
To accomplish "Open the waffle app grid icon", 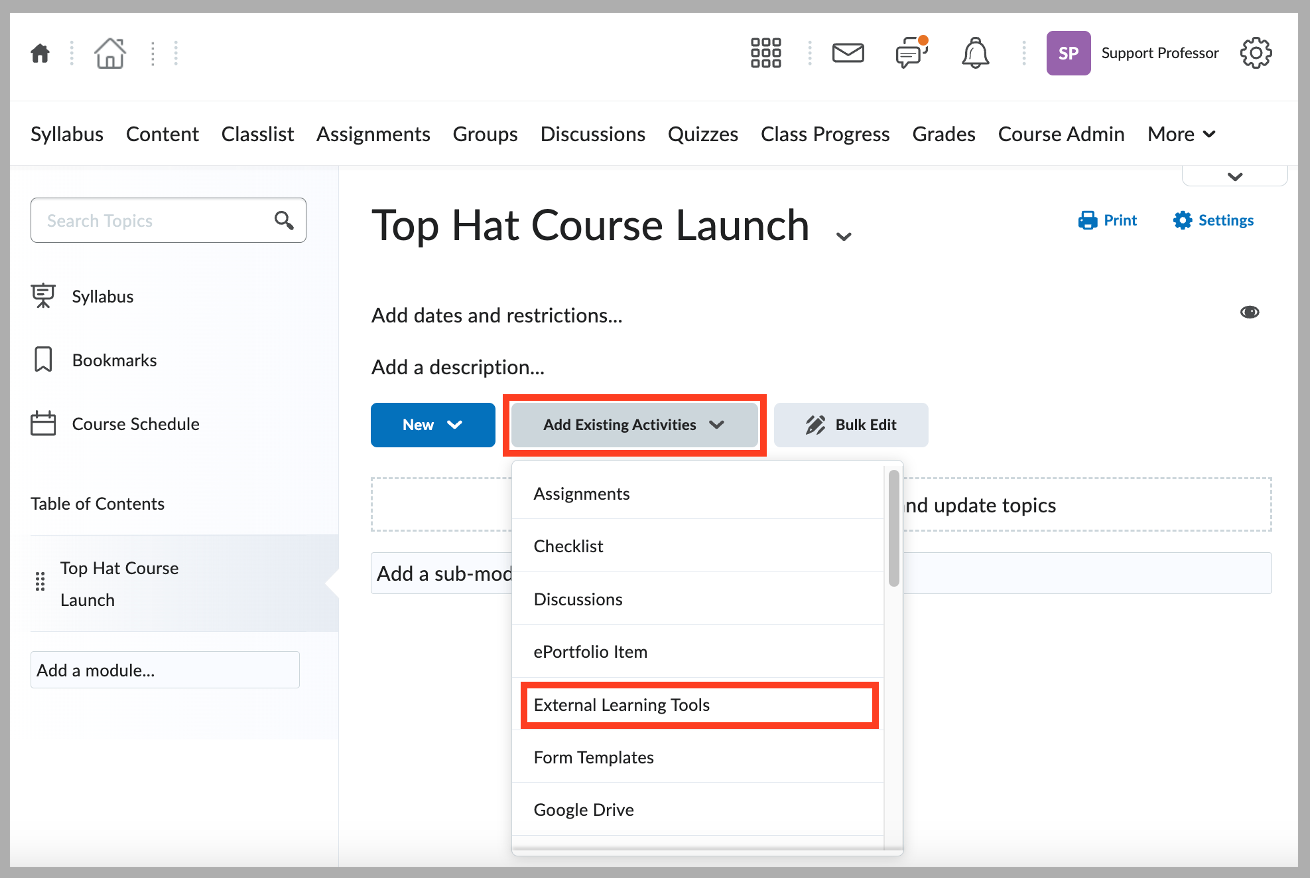I will [765, 53].
